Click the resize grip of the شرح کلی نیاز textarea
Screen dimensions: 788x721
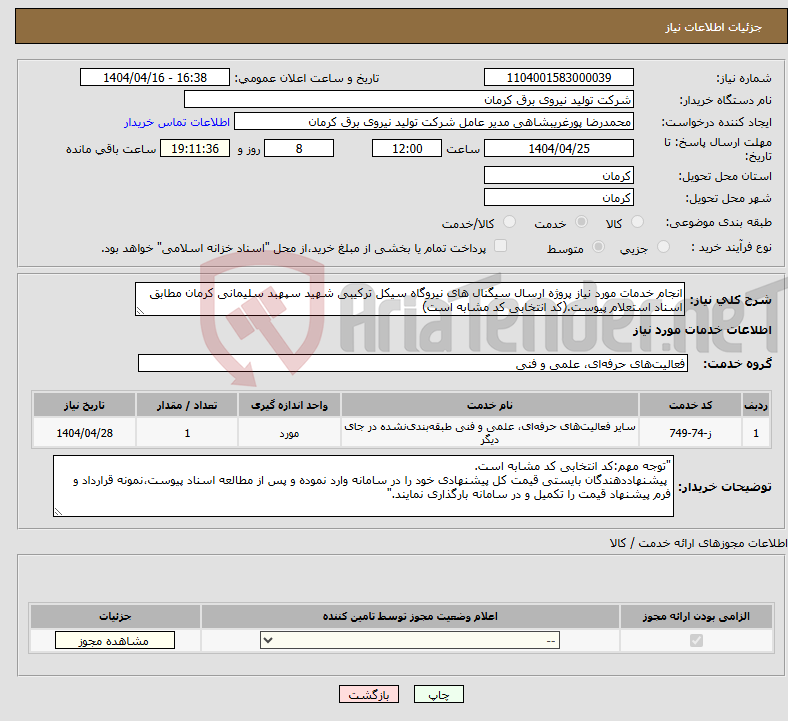pos(140,311)
